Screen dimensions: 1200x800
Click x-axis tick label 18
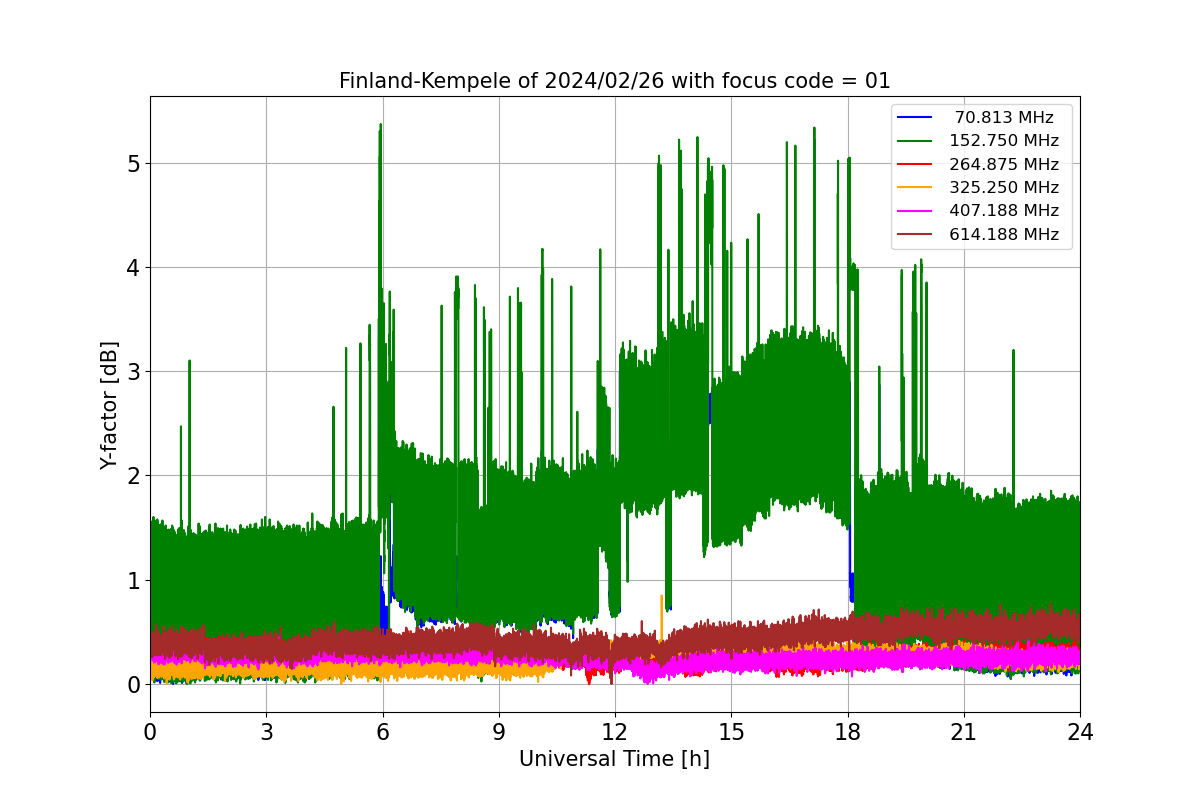(847, 732)
